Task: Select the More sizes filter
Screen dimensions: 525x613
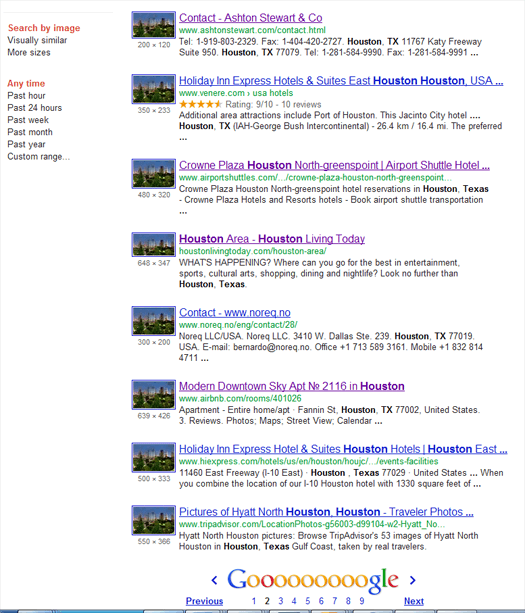Action: pos(29,52)
